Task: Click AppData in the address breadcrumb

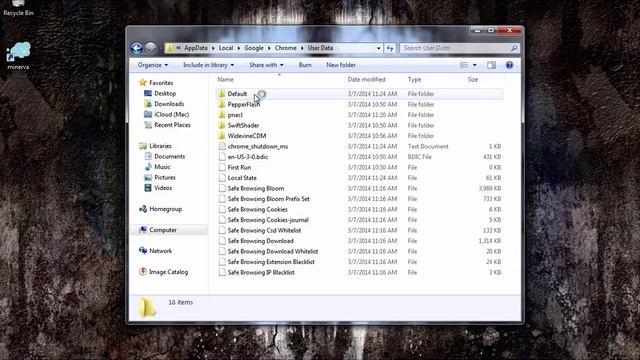Action: tap(196, 48)
